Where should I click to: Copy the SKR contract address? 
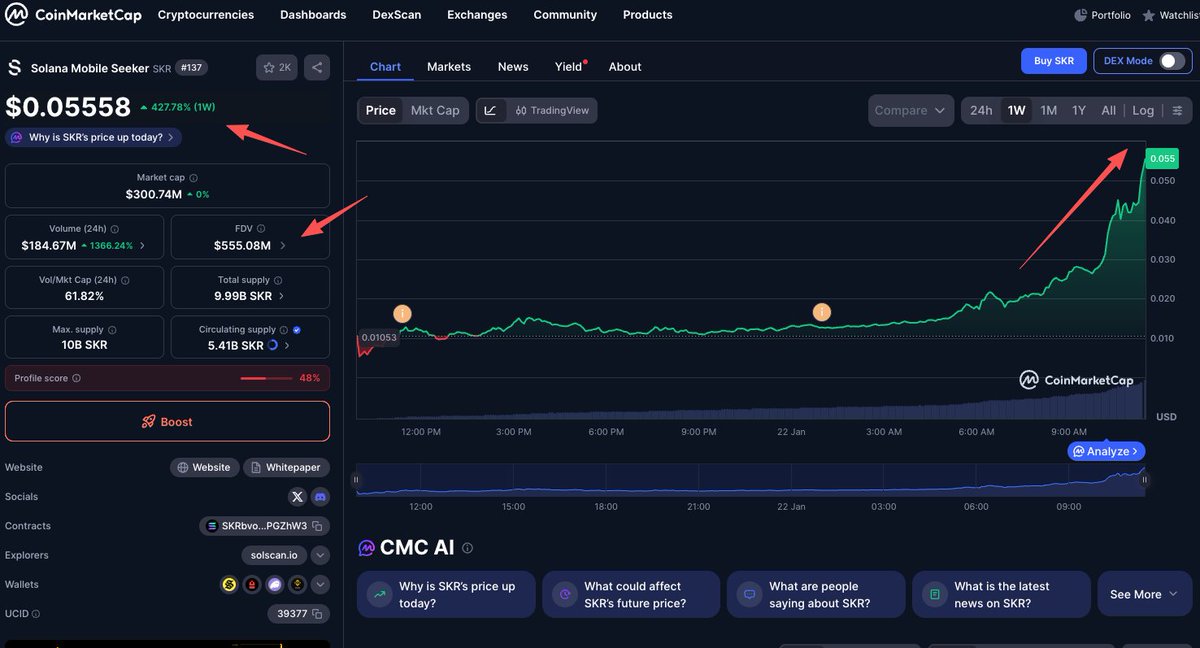tap(316, 526)
